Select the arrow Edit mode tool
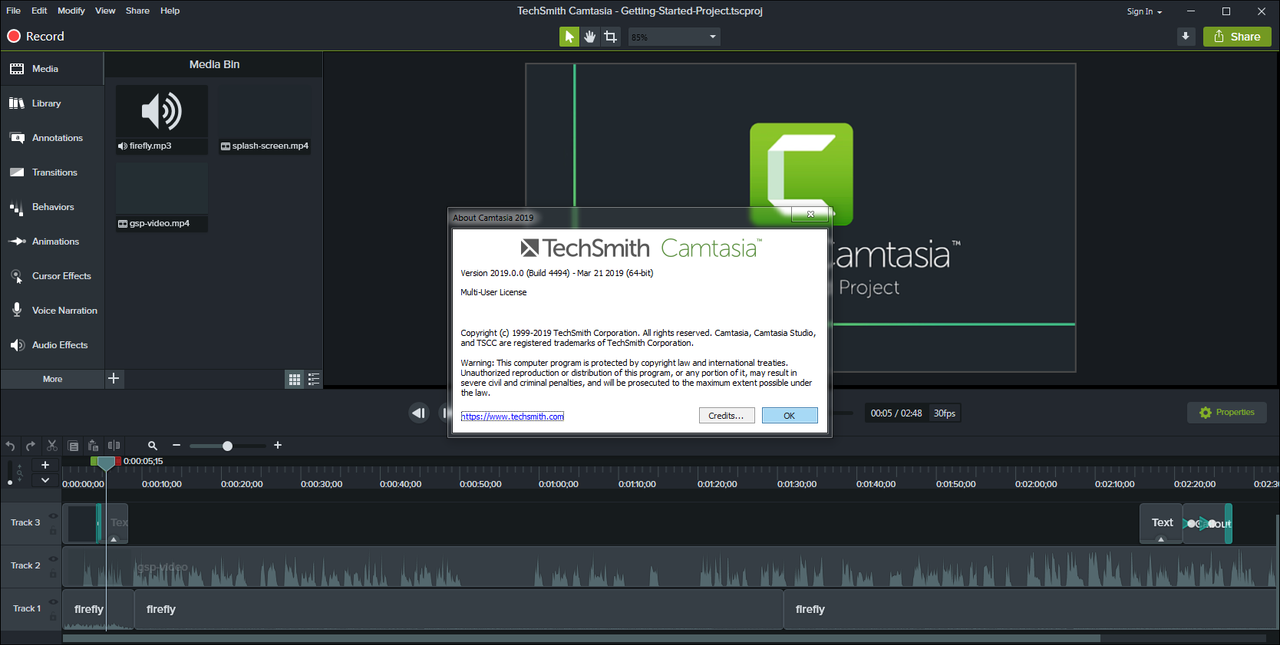Image resolution: width=1280 pixels, height=645 pixels. click(x=569, y=37)
